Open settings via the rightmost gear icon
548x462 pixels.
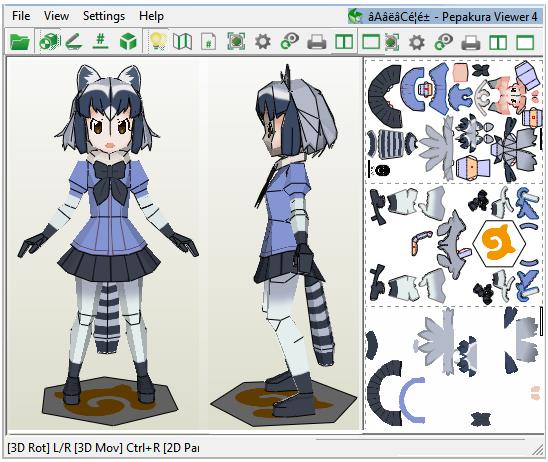pyautogui.click(x=417, y=42)
